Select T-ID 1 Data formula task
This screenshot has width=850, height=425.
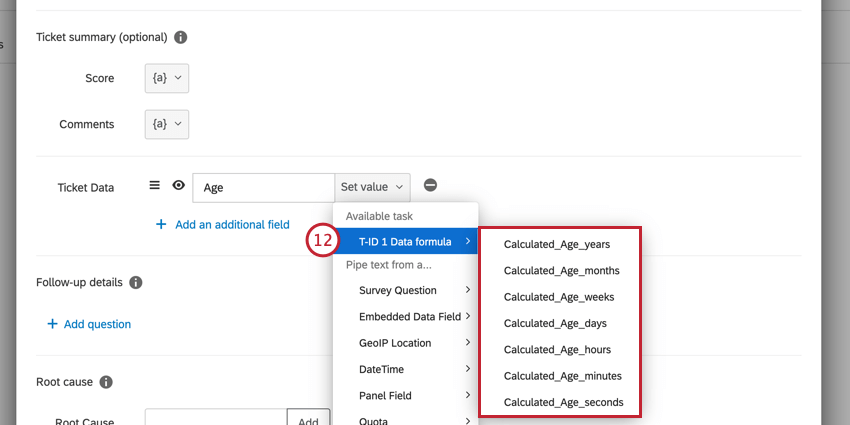click(x=405, y=241)
